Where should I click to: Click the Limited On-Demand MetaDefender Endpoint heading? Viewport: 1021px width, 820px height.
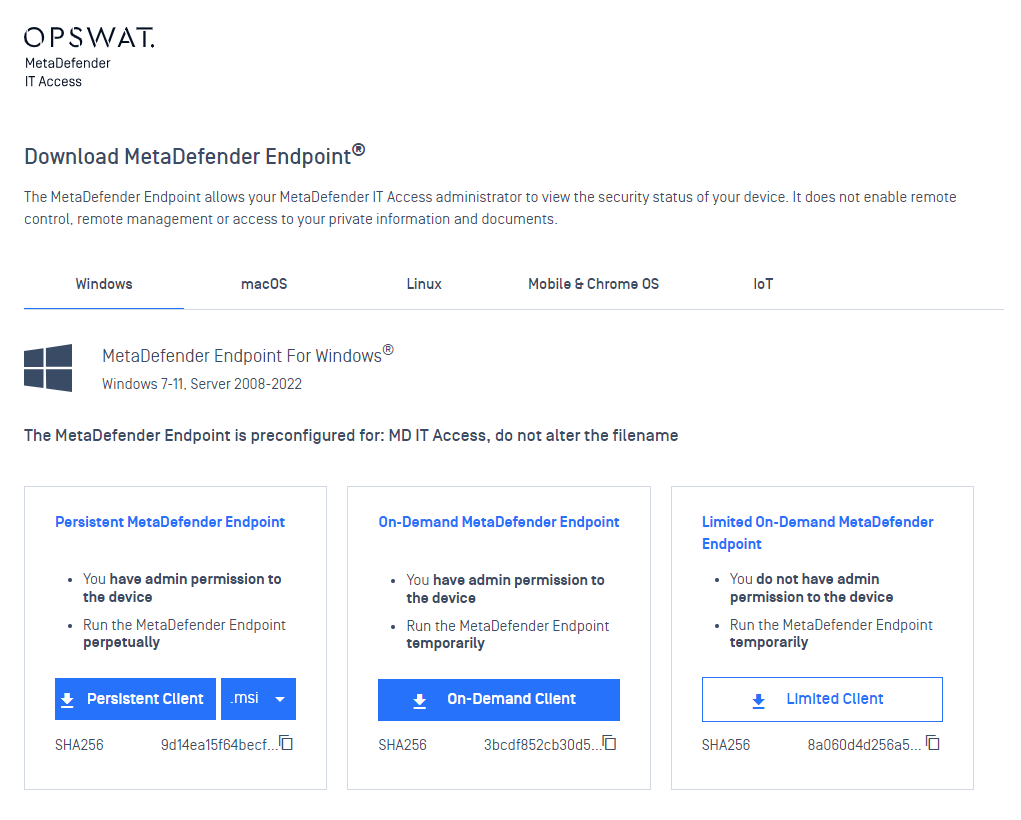tap(818, 533)
